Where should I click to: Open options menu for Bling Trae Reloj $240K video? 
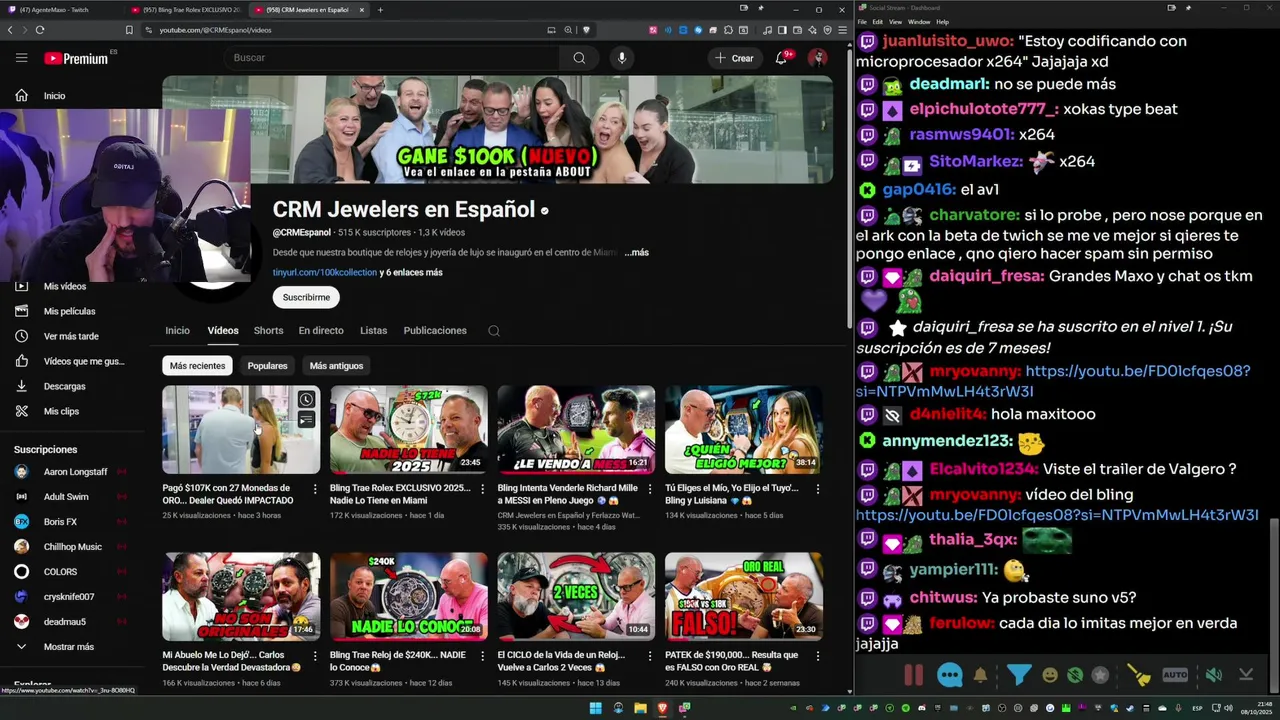(x=482, y=656)
